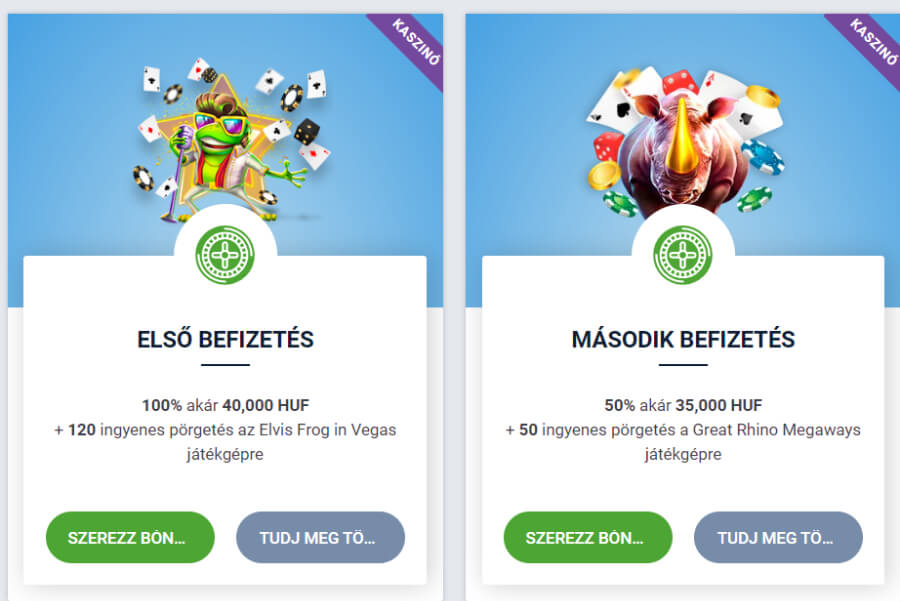
Task: Click the blue poker chip beside the rhino
Action: pos(762,158)
